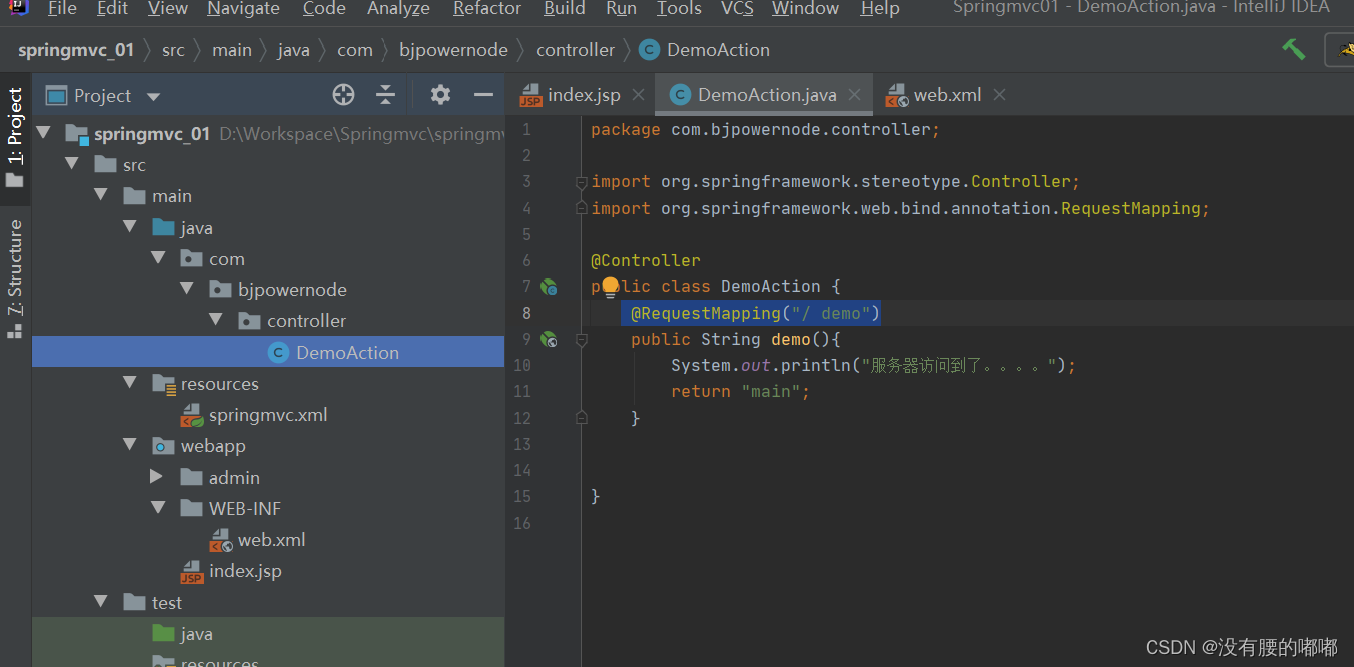This screenshot has height=667, width=1354.
Task: Open the Project view dropdown
Action: click(153, 96)
